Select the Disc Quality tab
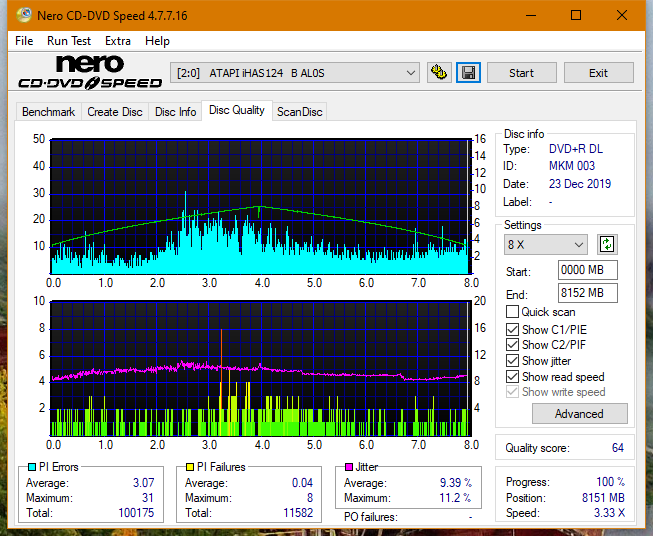Viewport: 653px width, 536px height. tap(237, 110)
